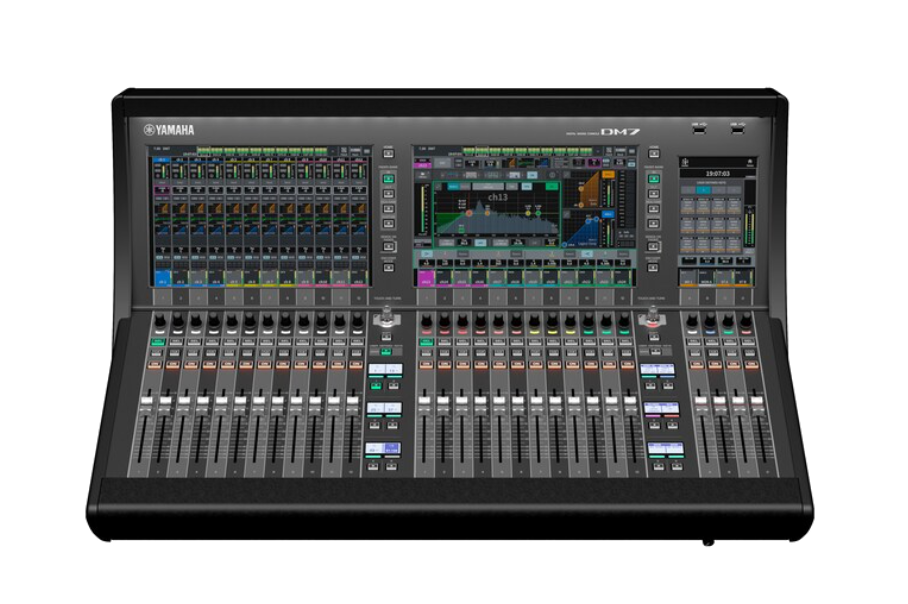
Task: Tap the bracketed key beside the left touchscreen
Action: pyautogui.click(x=389, y=246)
